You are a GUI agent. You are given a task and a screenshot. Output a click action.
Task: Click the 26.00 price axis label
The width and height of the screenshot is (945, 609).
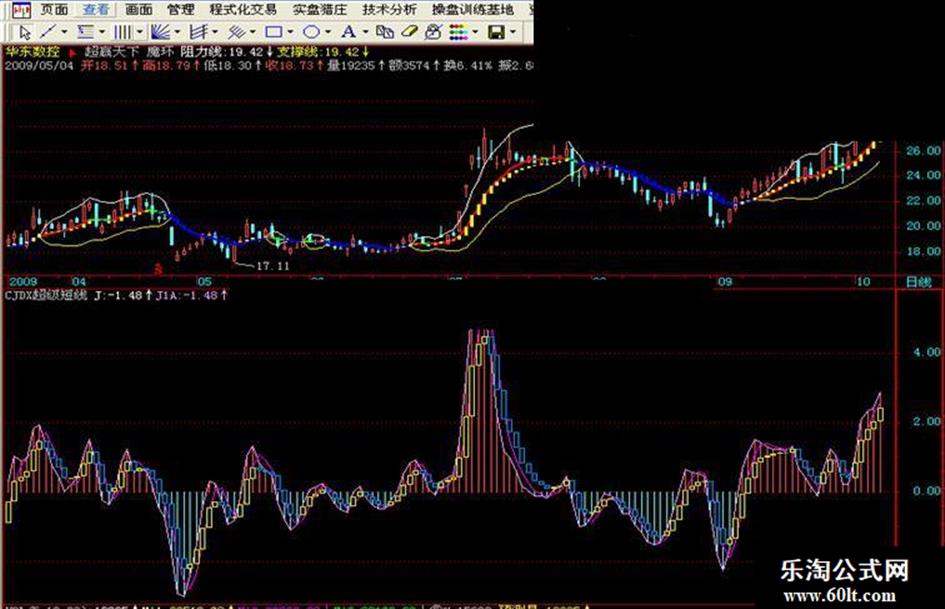tap(923, 151)
